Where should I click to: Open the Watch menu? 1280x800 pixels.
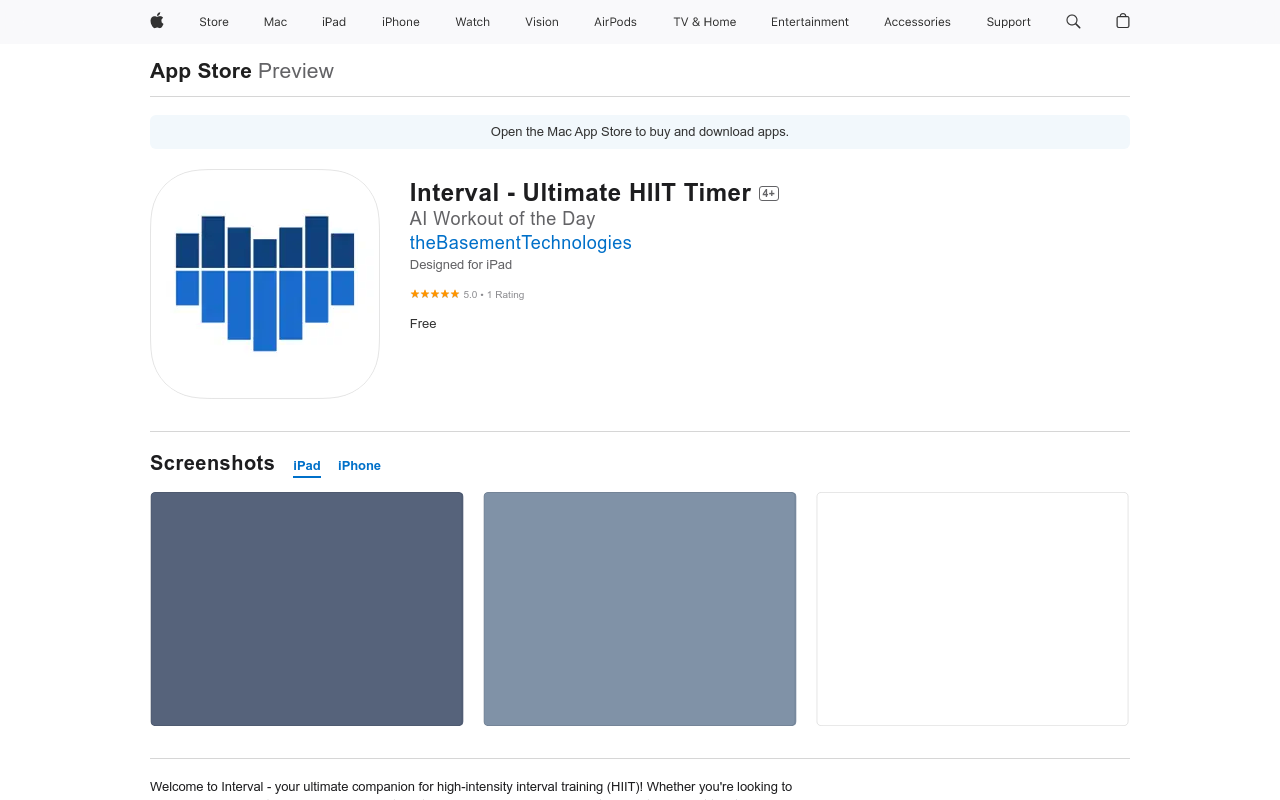[x=473, y=22]
